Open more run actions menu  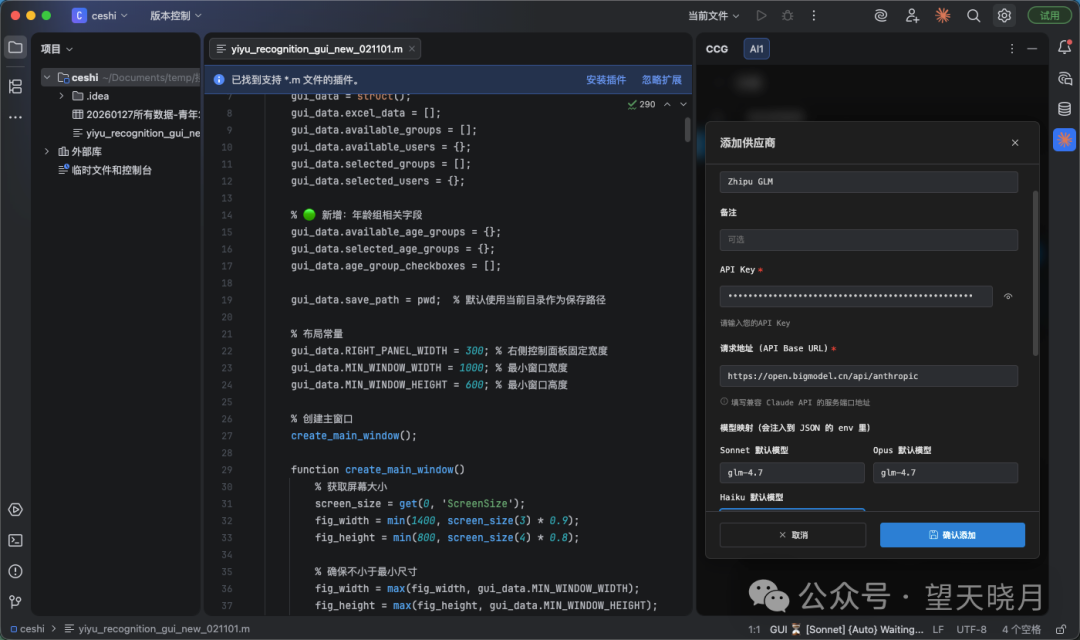pyautogui.click(x=813, y=15)
